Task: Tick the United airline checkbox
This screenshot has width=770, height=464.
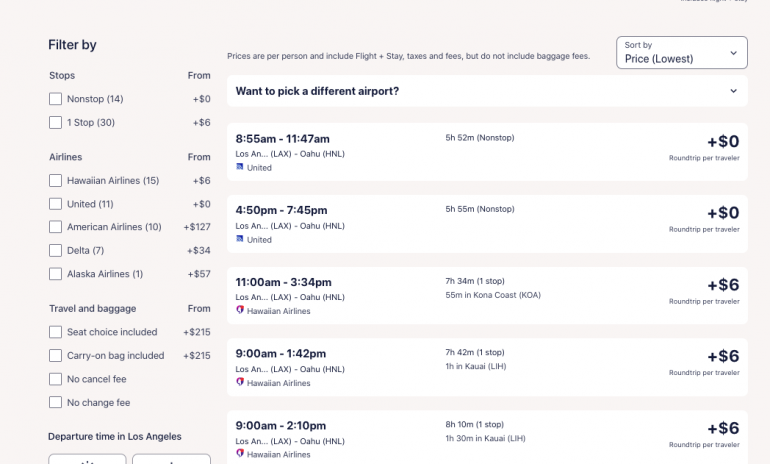Action: pos(56,204)
